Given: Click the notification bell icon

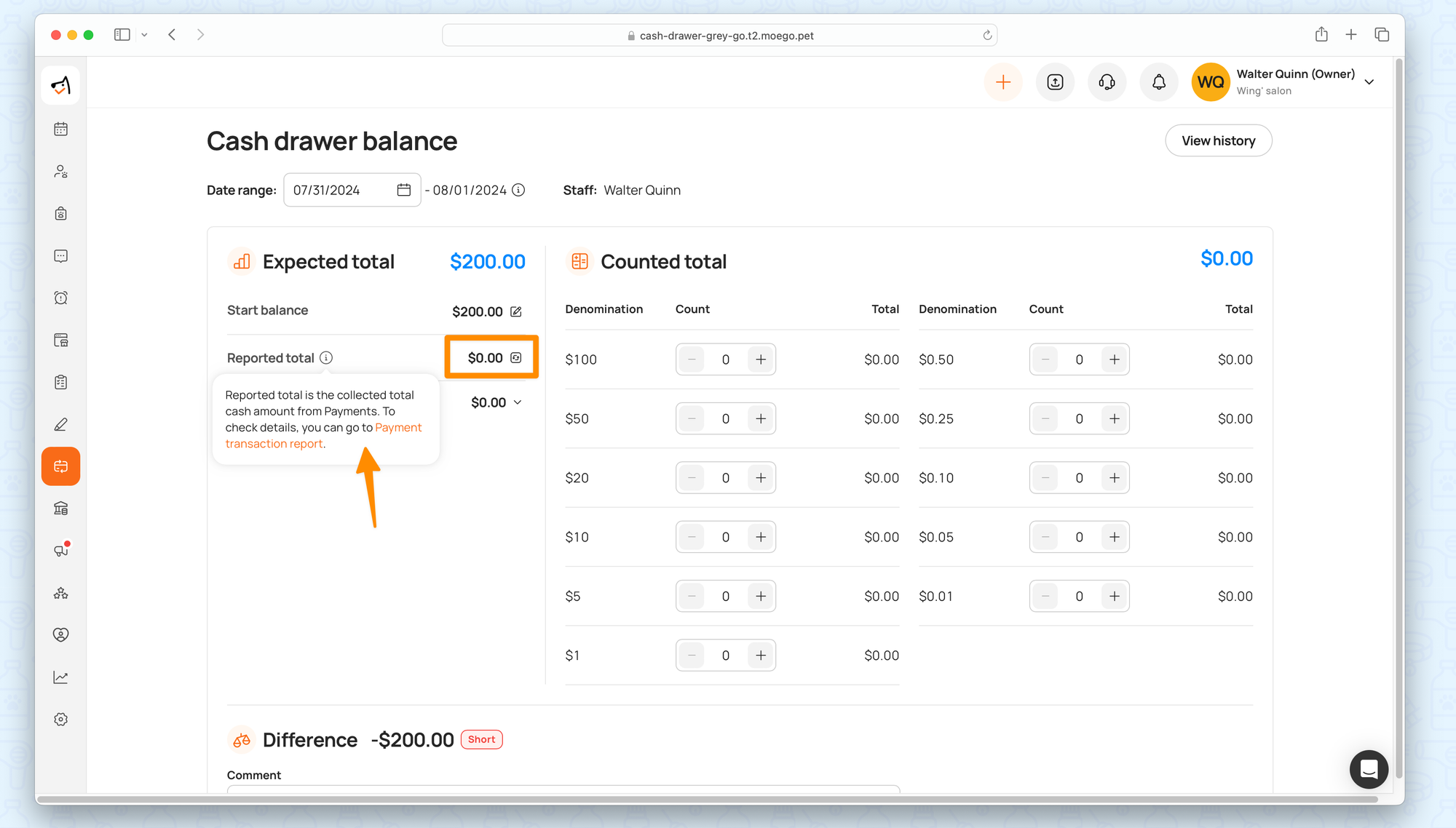Looking at the screenshot, I should tap(1158, 82).
